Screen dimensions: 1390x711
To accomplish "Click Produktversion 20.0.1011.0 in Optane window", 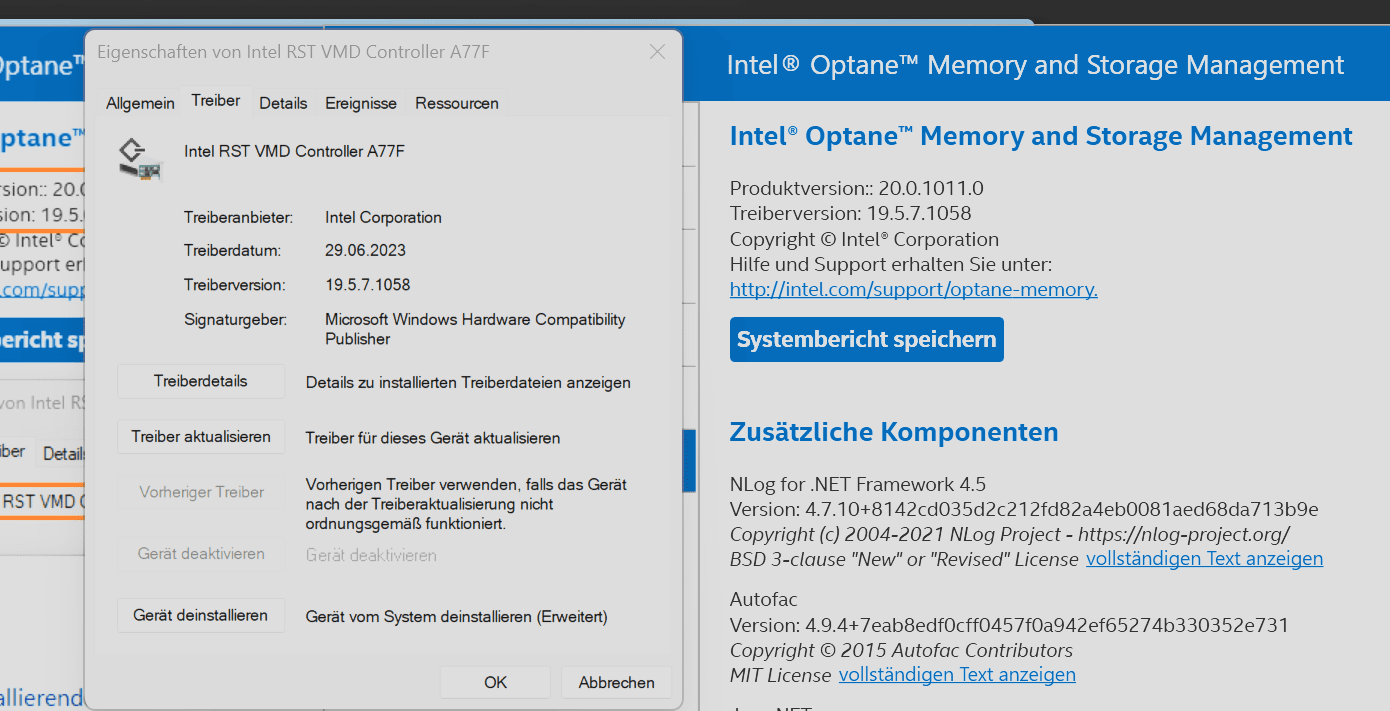I will (x=857, y=188).
